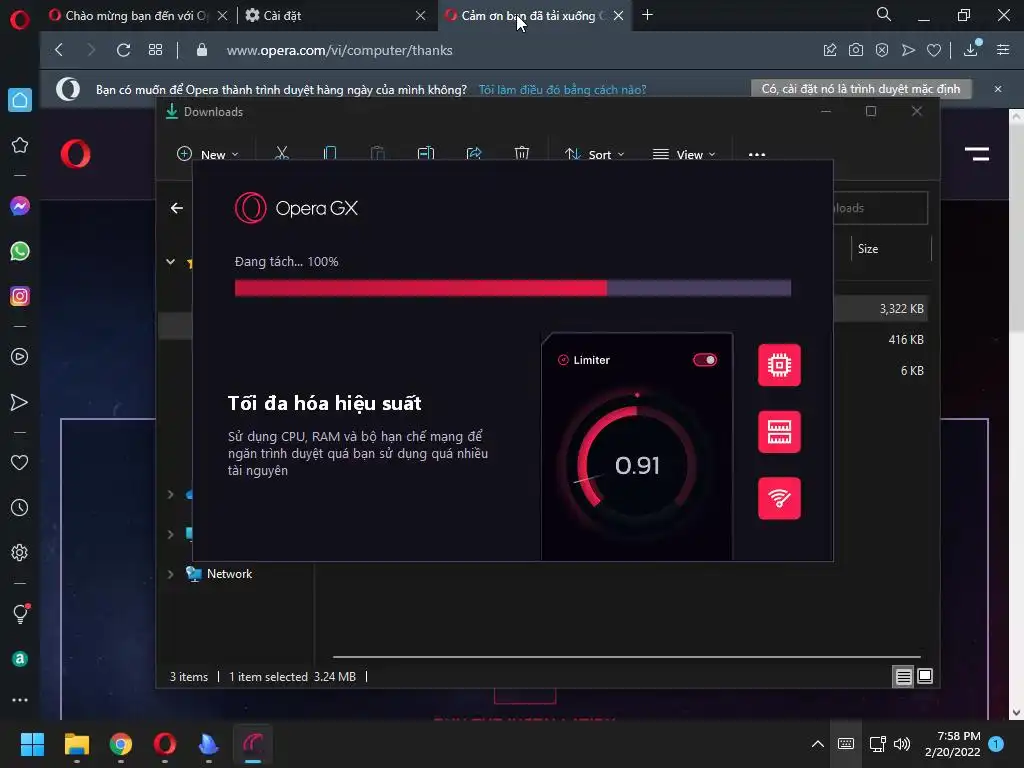
Task: Open Messenger in the Opera sidebar
Action: click(20, 206)
